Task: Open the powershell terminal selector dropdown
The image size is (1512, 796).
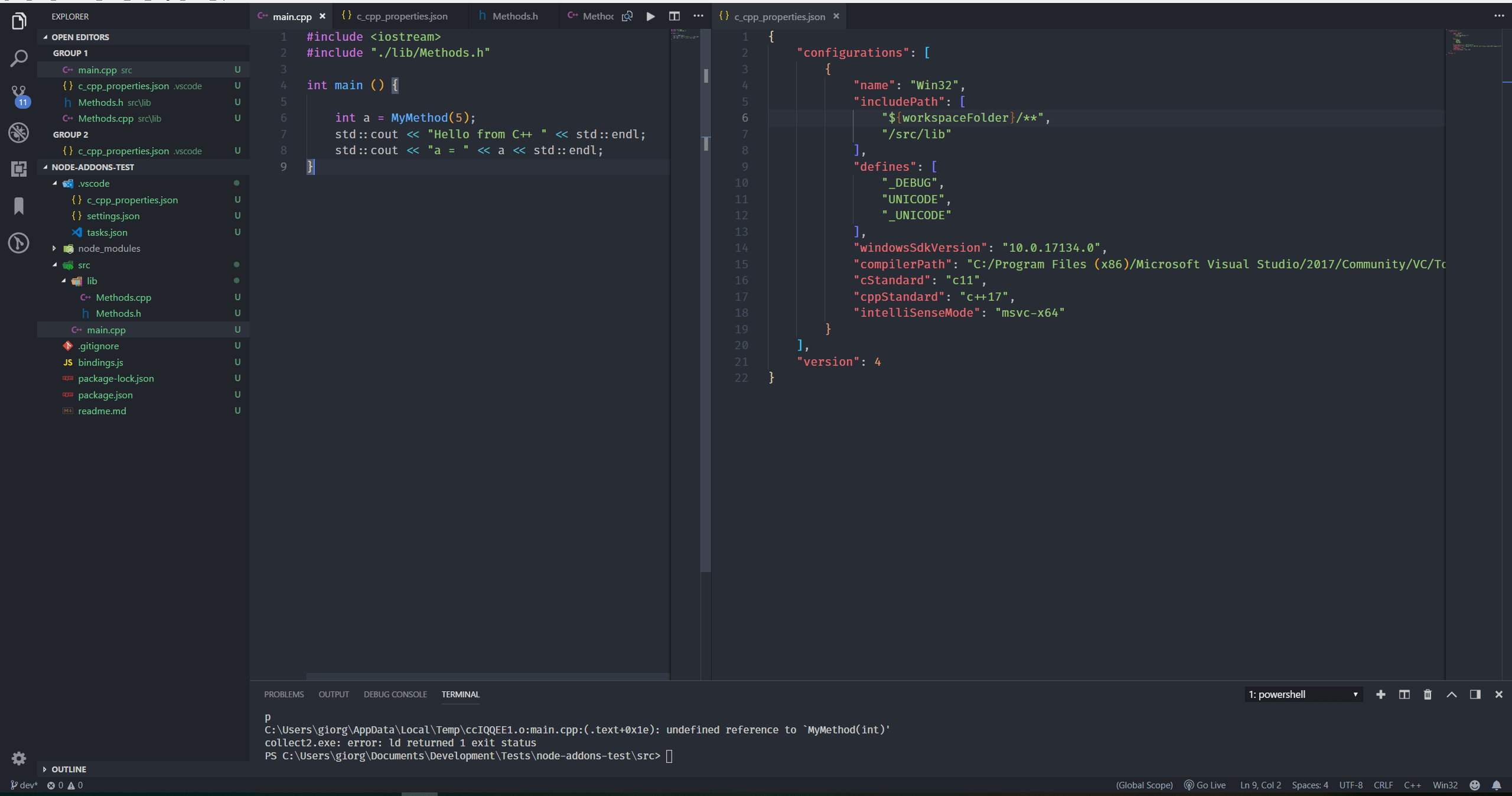Action: click(1304, 694)
